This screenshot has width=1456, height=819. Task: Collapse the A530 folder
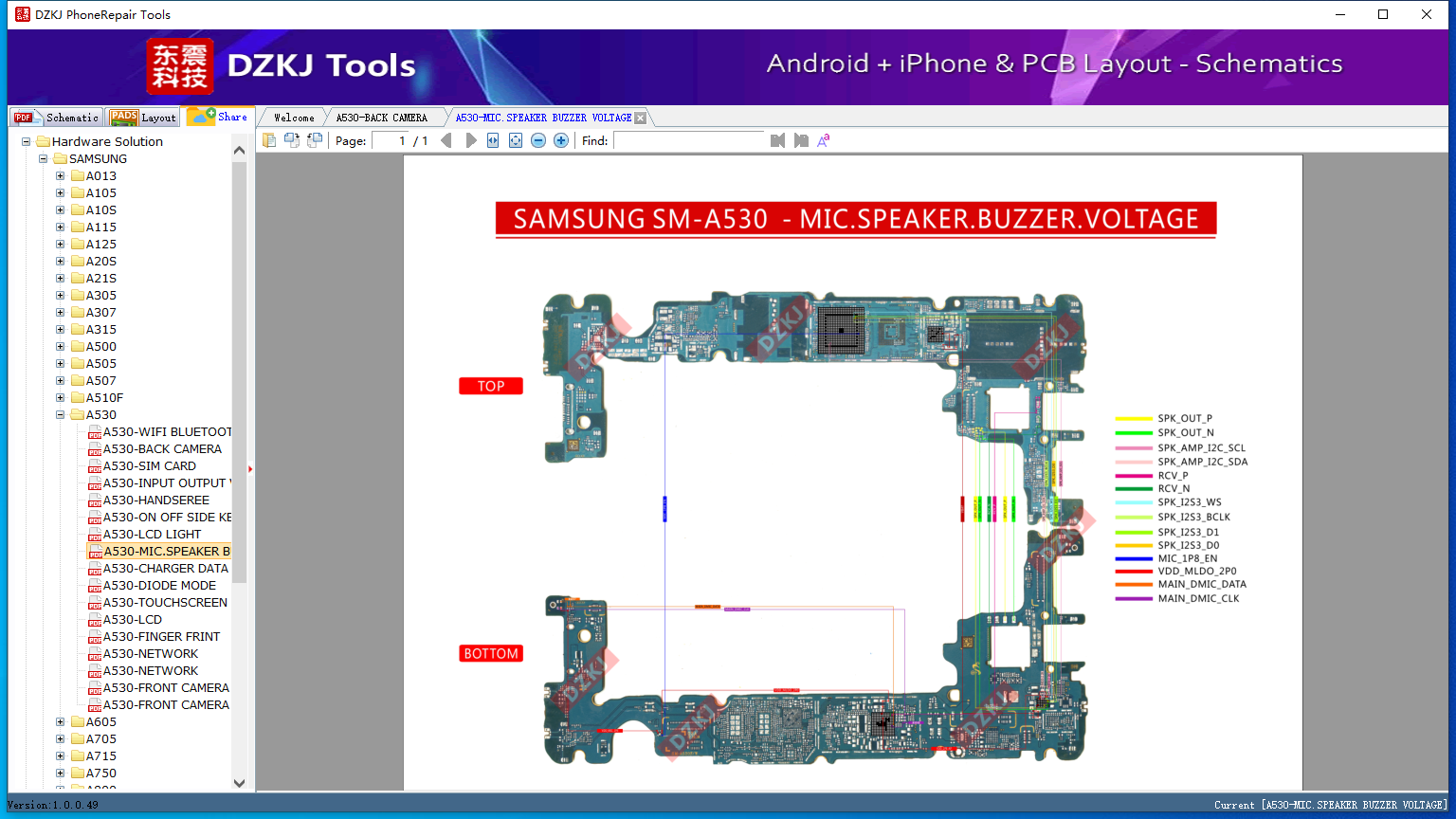61,415
